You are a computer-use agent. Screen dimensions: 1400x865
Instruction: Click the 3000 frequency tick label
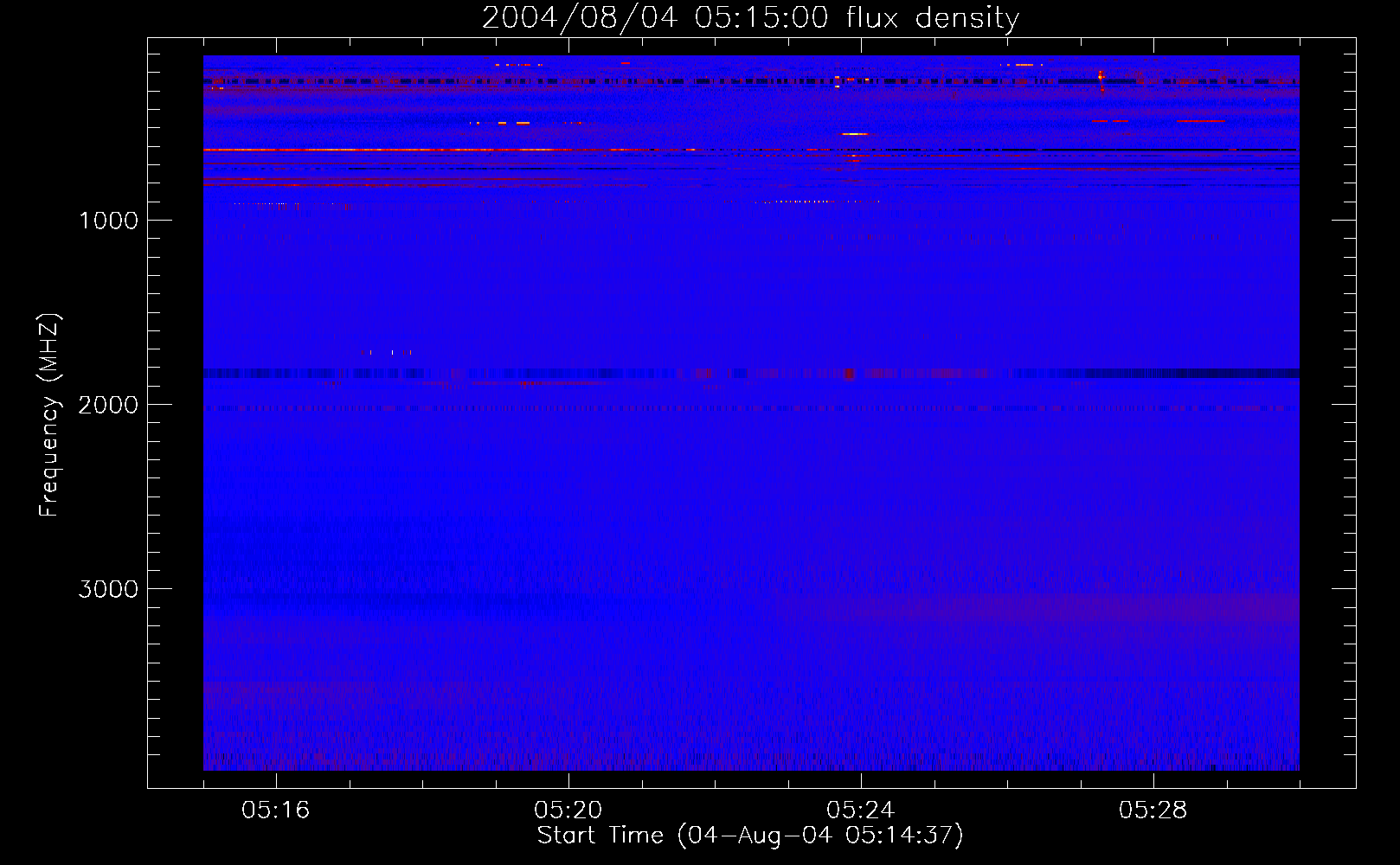[x=108, y=589]
